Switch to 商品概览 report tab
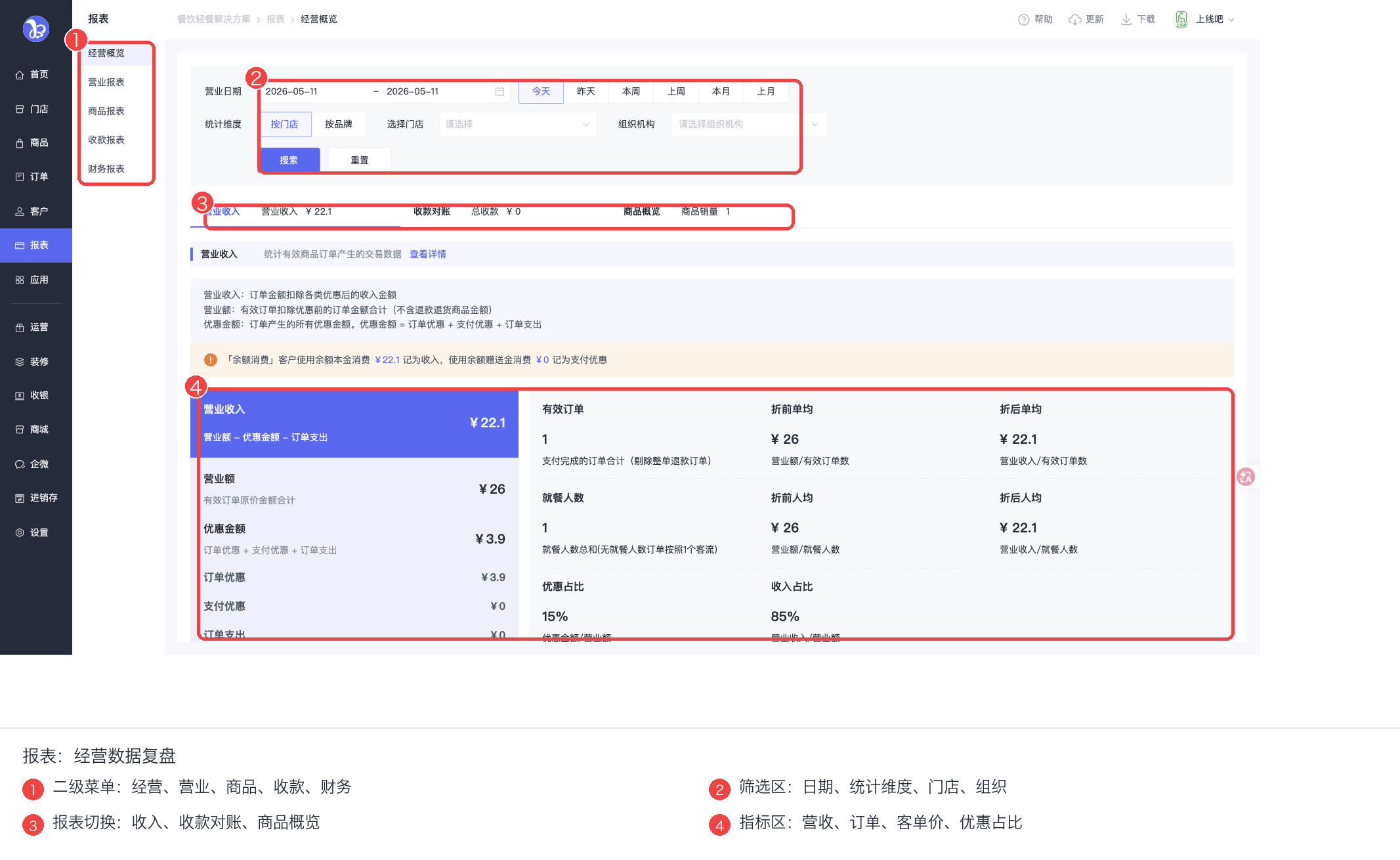This screenshot has width=1400, height=860. click(642, 211)
